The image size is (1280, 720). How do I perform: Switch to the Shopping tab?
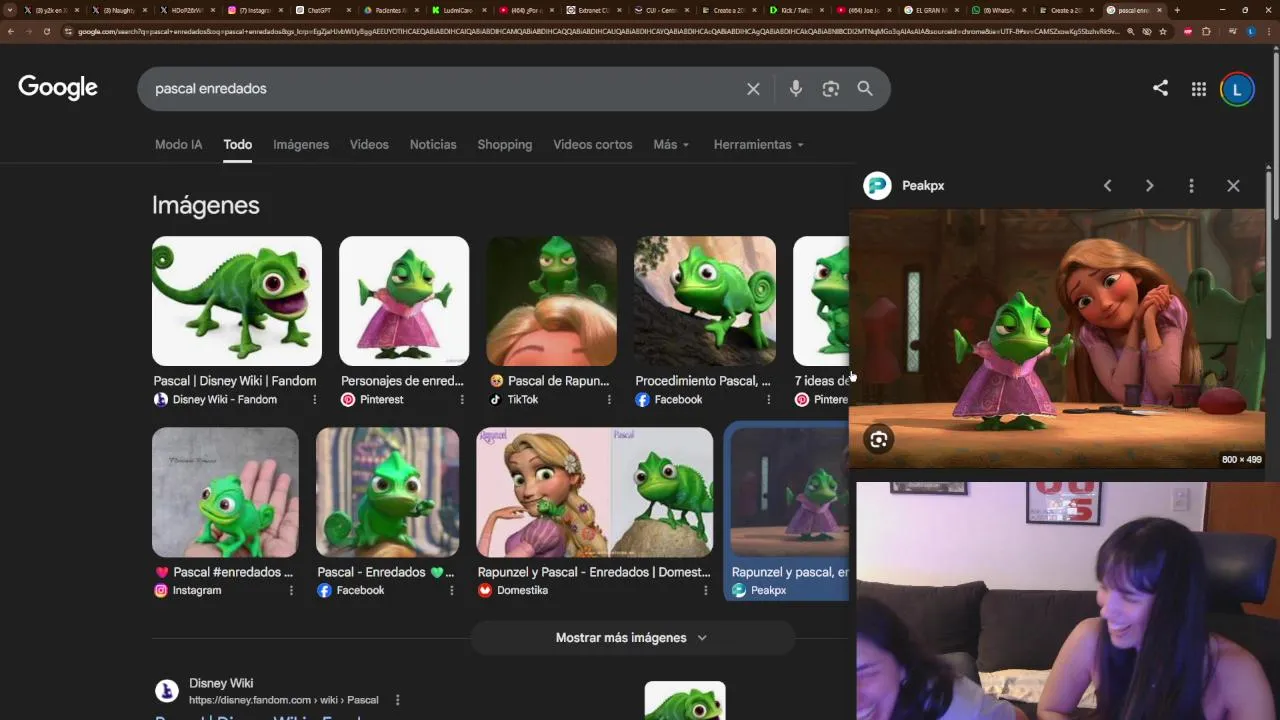coord(505,145)
